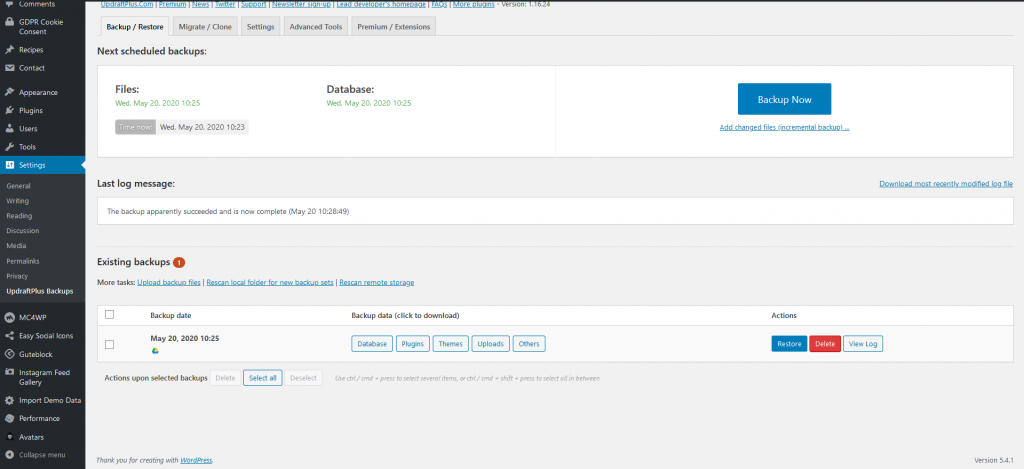Download the Plugins backup data
The height and width of the screenshot is (469, 1024).
click(413, 344)
